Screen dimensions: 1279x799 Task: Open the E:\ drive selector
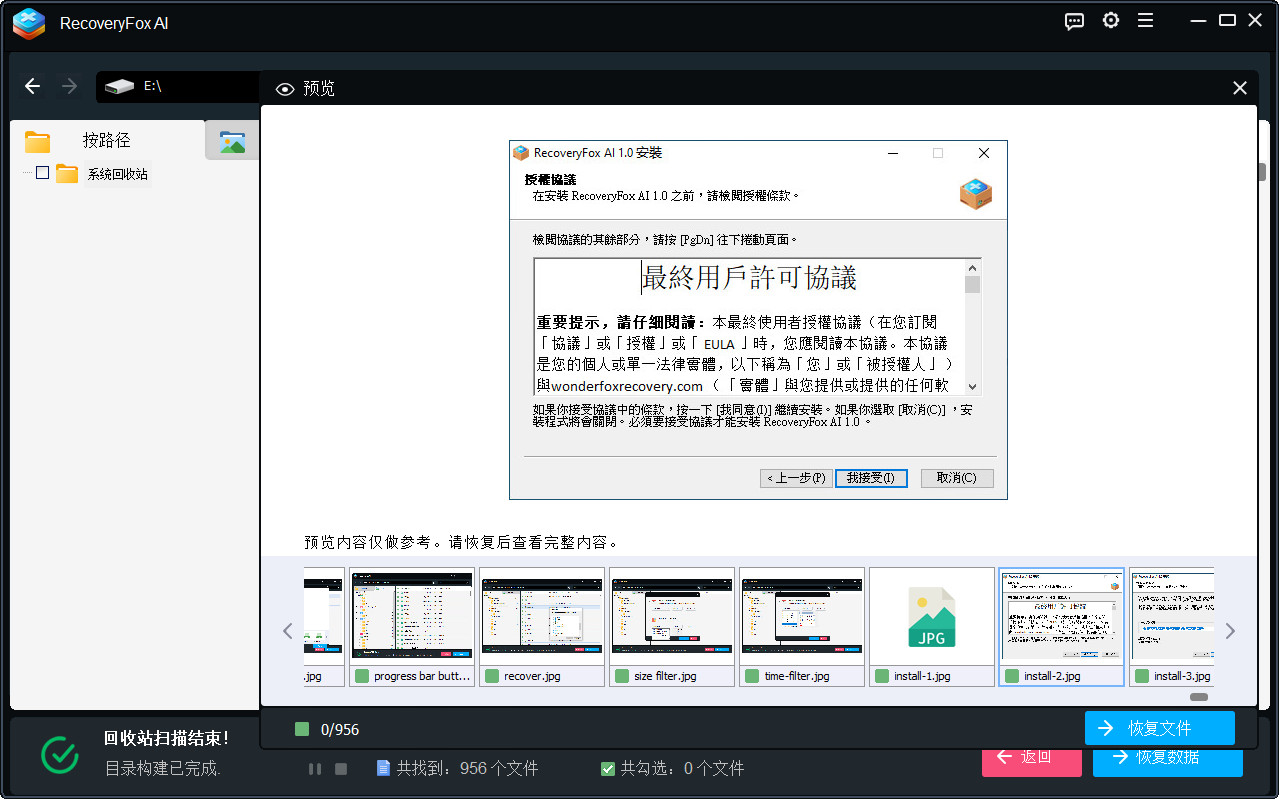click(x=177, y=87)
